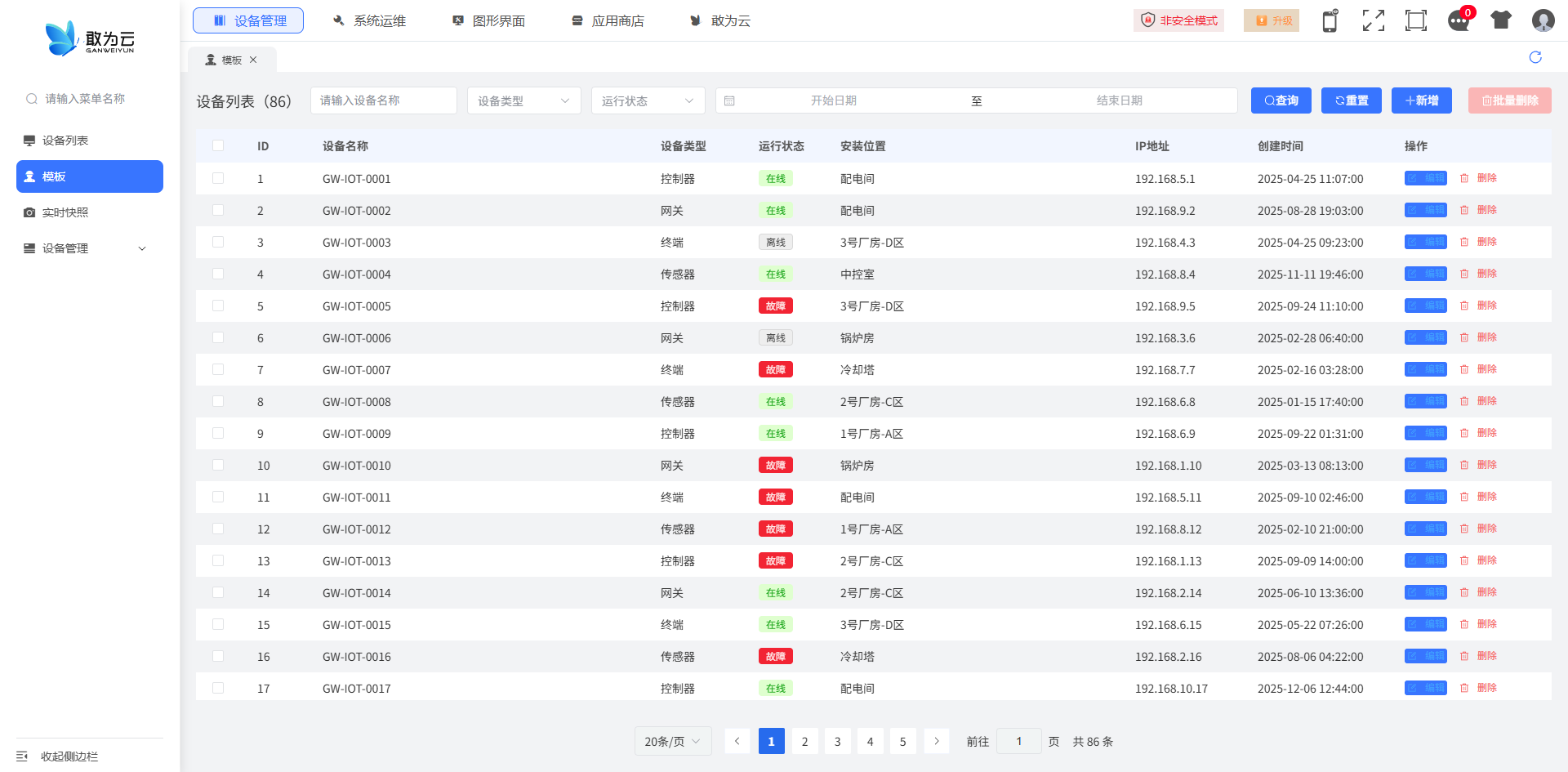Viewport: 1568px width, 772px height.
Task: Click the screen frame icon in header
Action: click(x=1416, y=20)
